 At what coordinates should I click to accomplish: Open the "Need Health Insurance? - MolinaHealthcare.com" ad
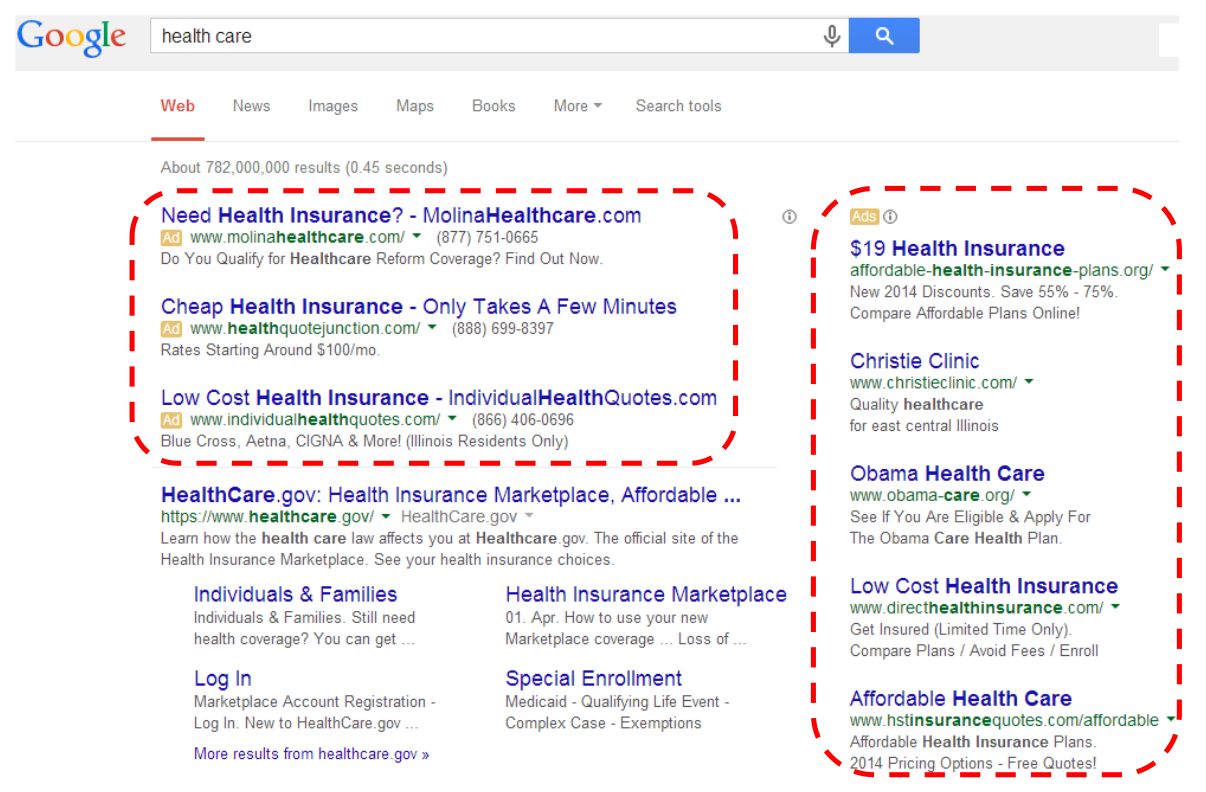(401, 215)
